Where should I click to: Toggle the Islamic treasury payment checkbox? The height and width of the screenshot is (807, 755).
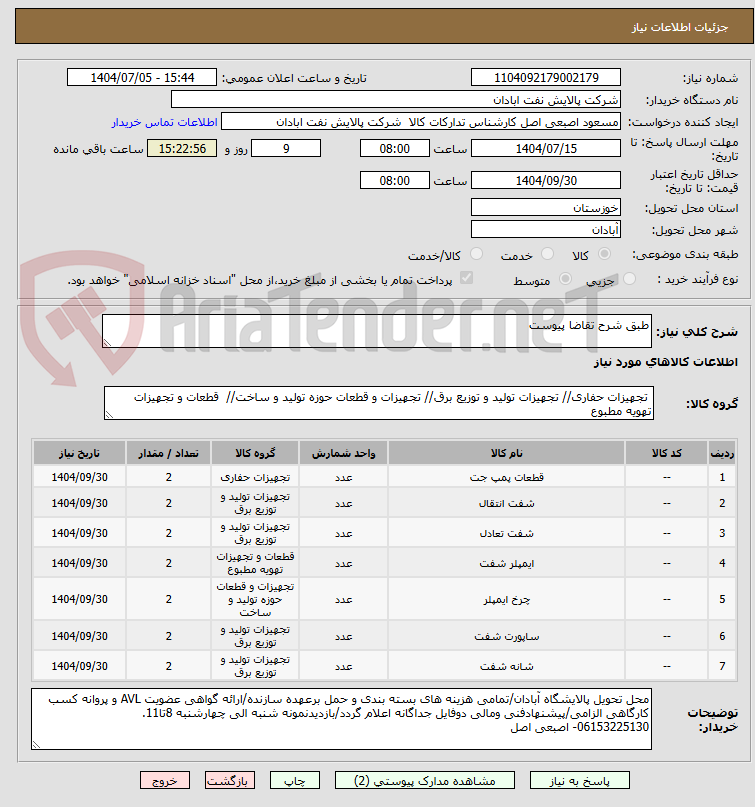pos(466,278)
